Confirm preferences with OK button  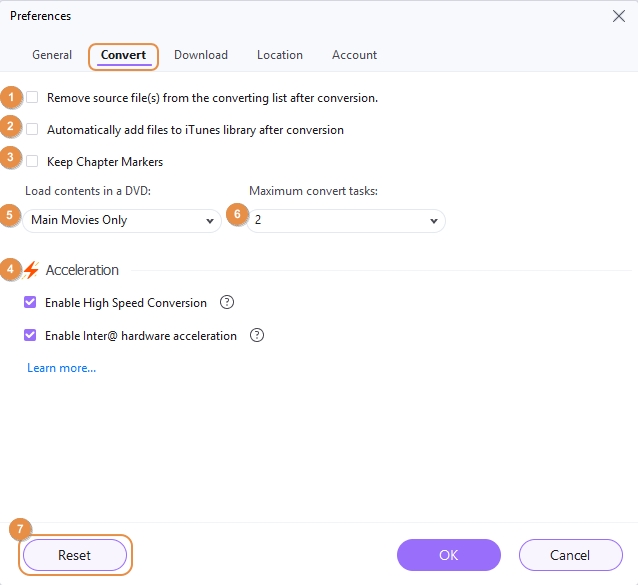tap(448, 555)
